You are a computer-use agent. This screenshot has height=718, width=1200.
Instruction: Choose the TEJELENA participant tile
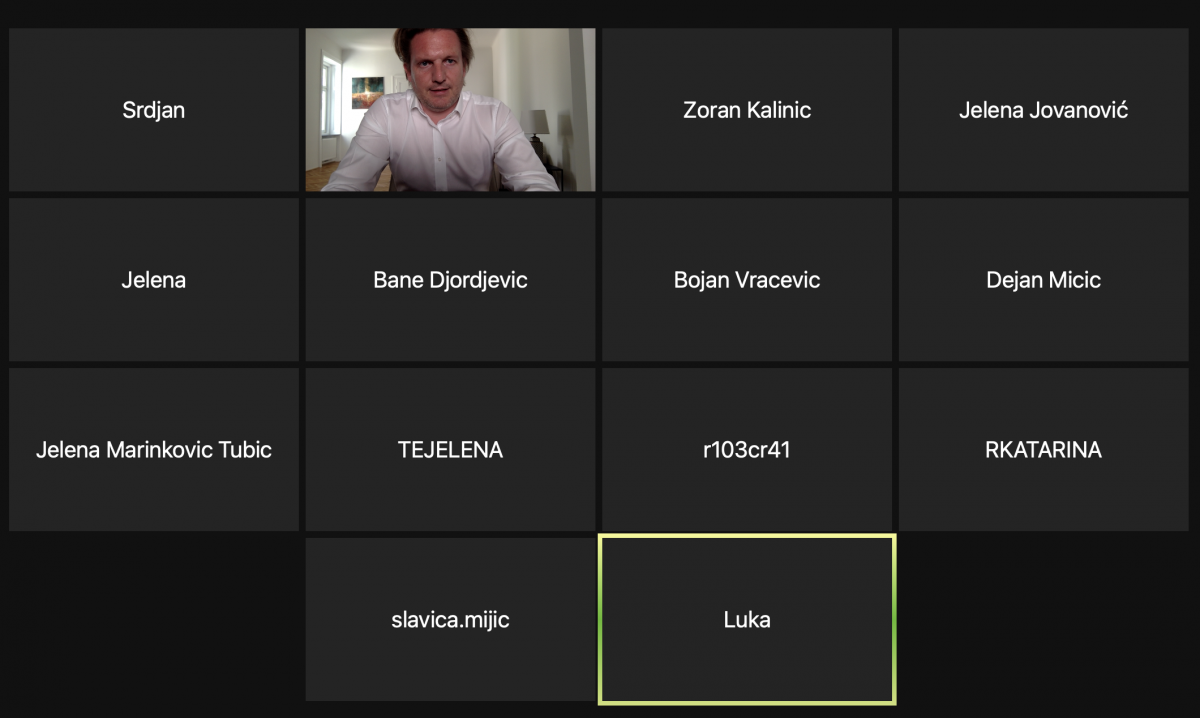pos(450,450)
